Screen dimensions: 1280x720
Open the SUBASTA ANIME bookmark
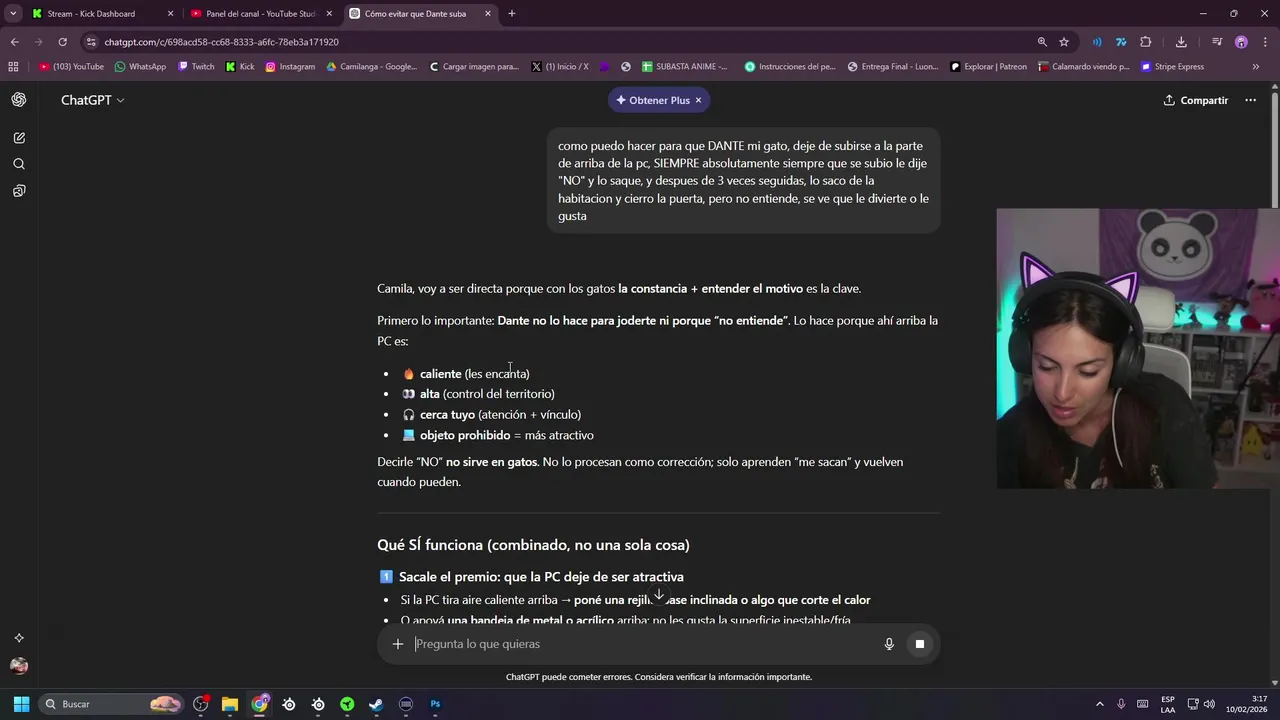point(685,67)
